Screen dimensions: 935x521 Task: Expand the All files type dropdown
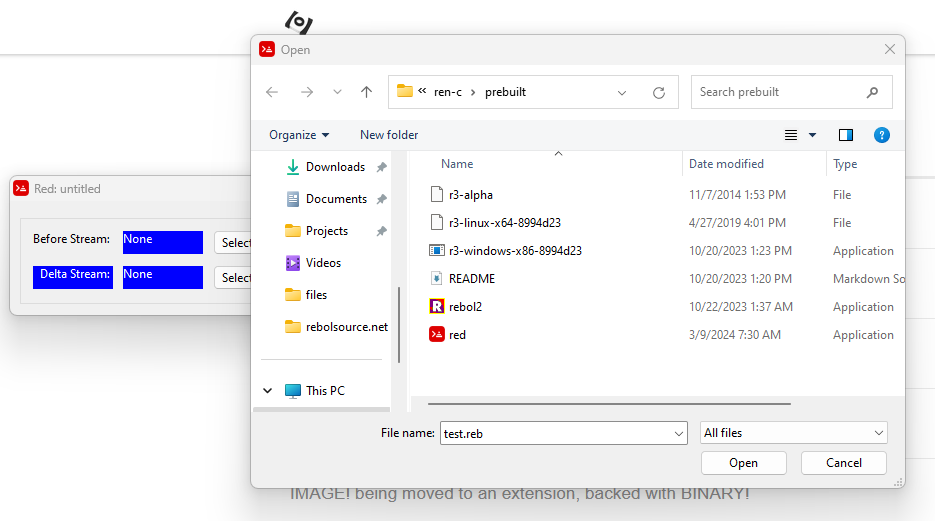pyautogui.click(x=794, y=433)
